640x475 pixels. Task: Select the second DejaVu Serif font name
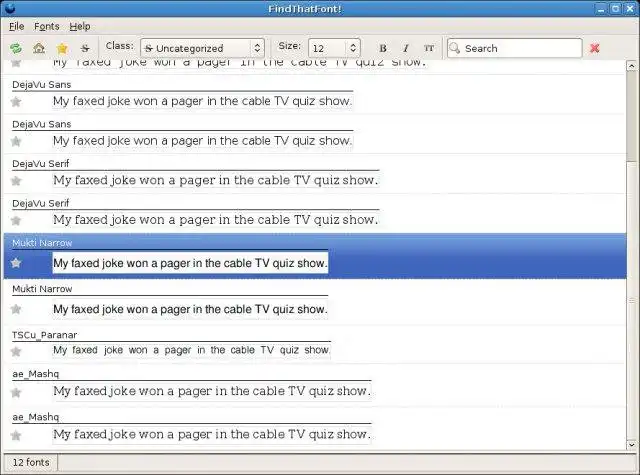tap(41, 203)
